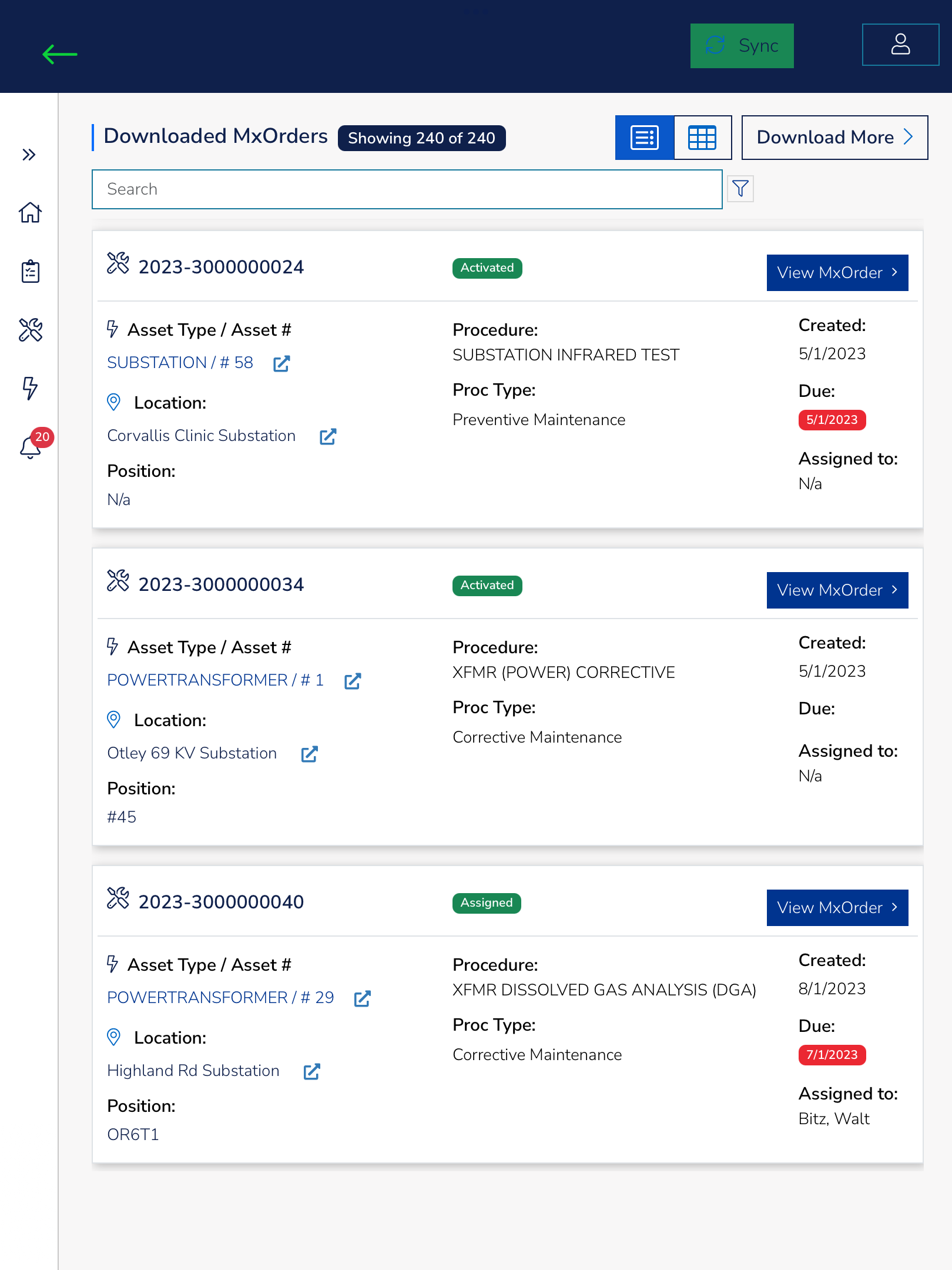Click Download More button
Image resolution: width=952 pixels, height=1270 pixels.
pyautogui.click(x=834, y=138)
